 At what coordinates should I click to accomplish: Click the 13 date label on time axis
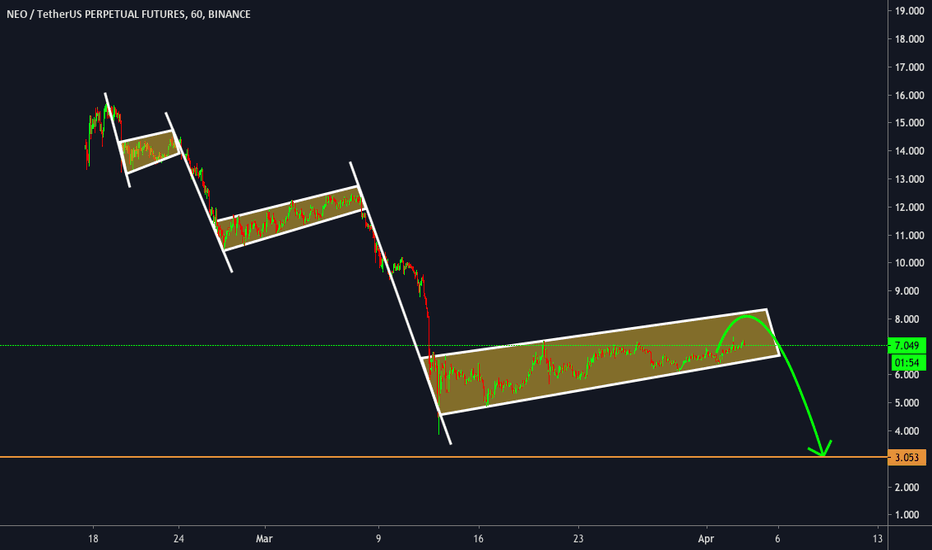(877, 539)
